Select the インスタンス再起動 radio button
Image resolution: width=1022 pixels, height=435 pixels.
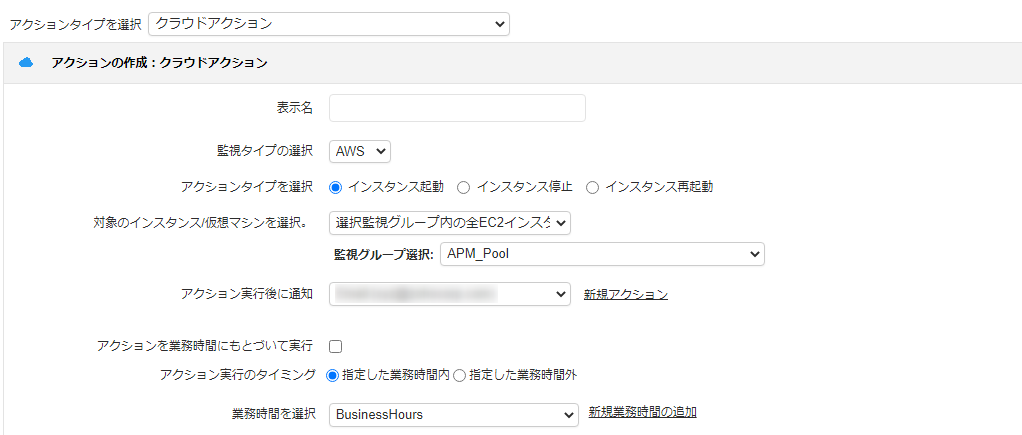tap(593, 187)
